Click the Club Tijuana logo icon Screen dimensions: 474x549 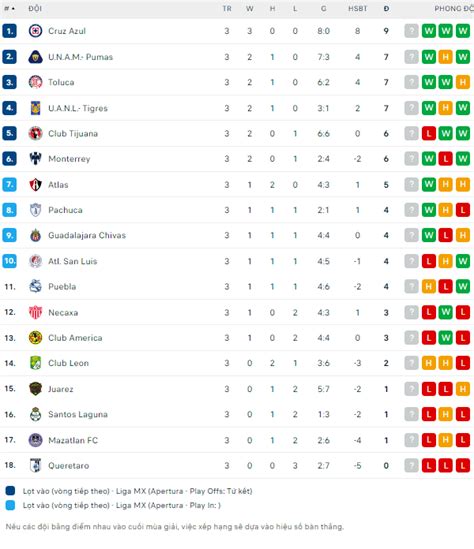35,133
